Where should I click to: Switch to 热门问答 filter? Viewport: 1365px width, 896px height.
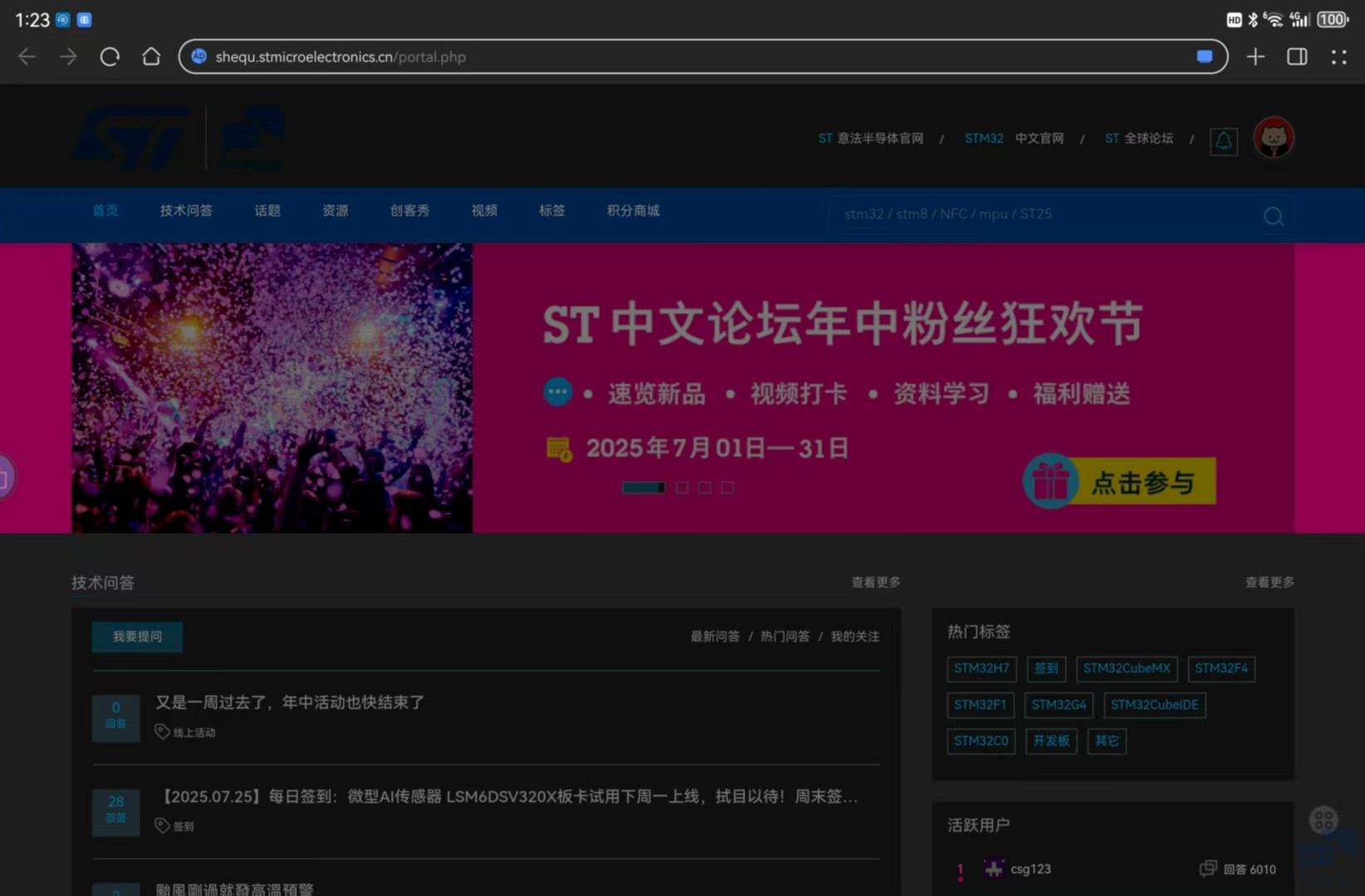pos(785,636)
